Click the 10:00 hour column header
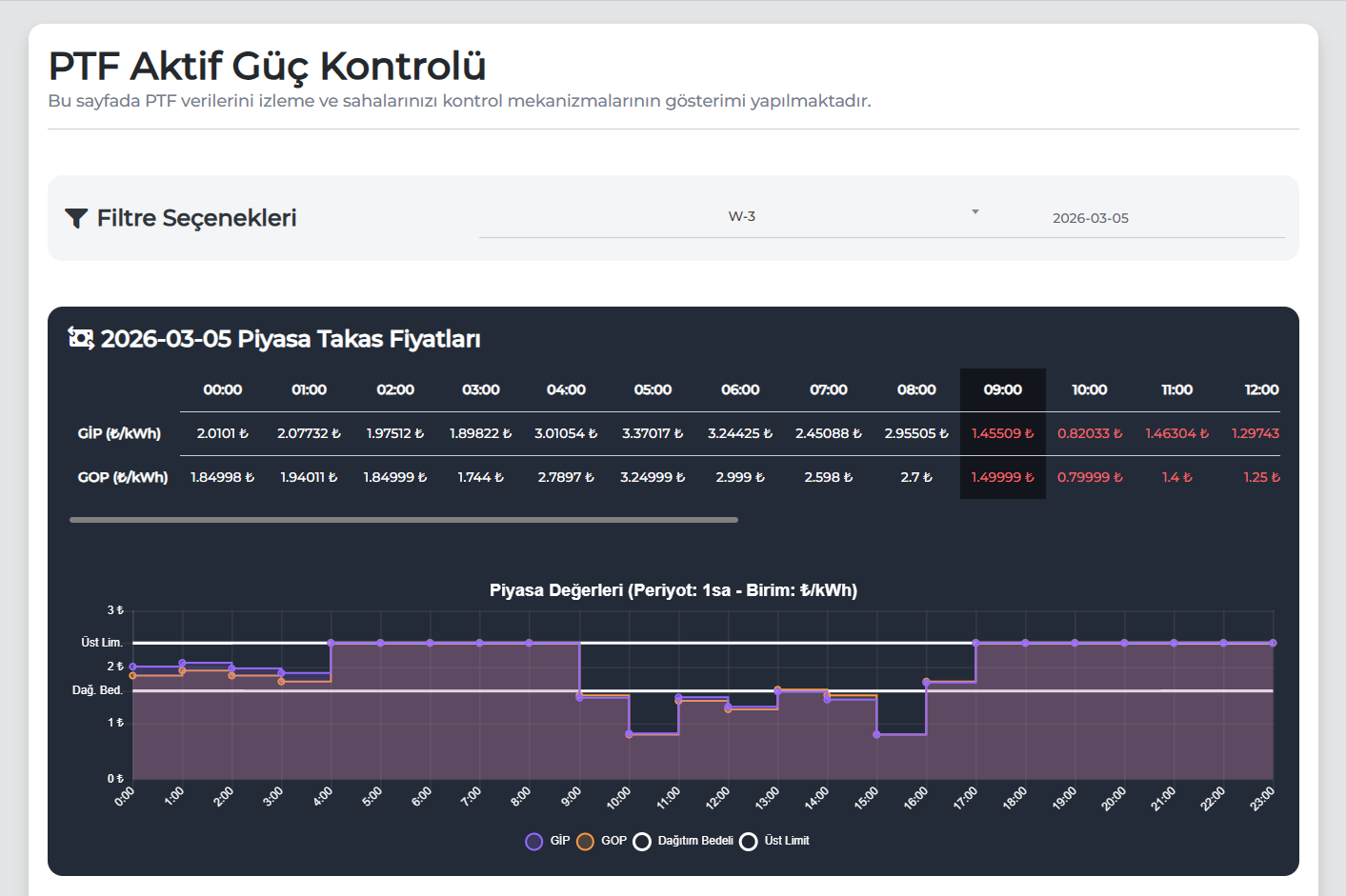The height and width of the screenshot is (896, 1346). tap(1089, 389)
